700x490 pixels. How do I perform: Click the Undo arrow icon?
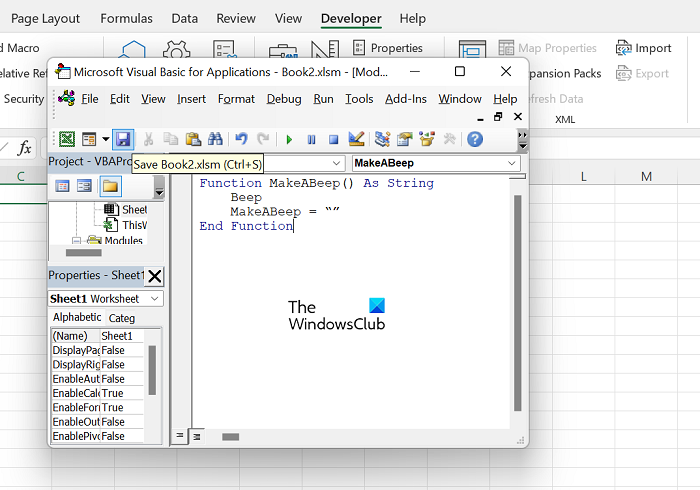[241, 140]
